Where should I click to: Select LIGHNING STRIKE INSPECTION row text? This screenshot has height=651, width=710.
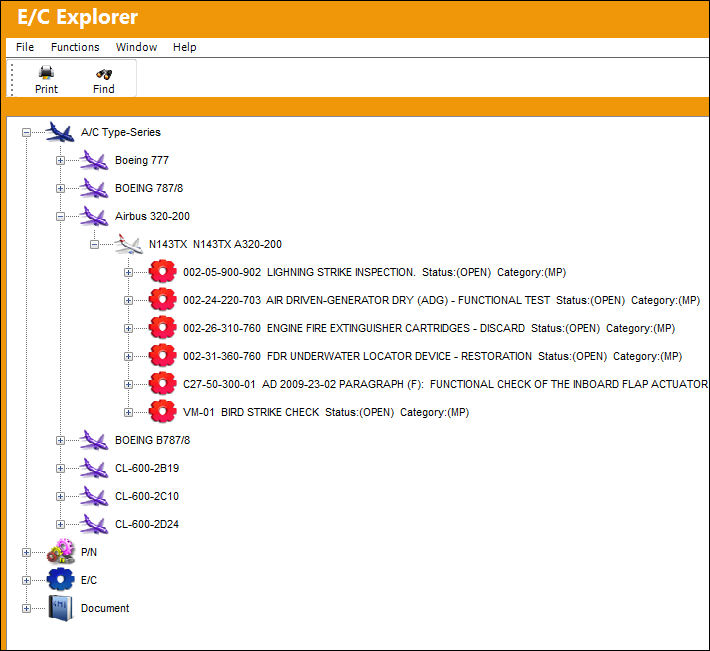coord(374,273)
